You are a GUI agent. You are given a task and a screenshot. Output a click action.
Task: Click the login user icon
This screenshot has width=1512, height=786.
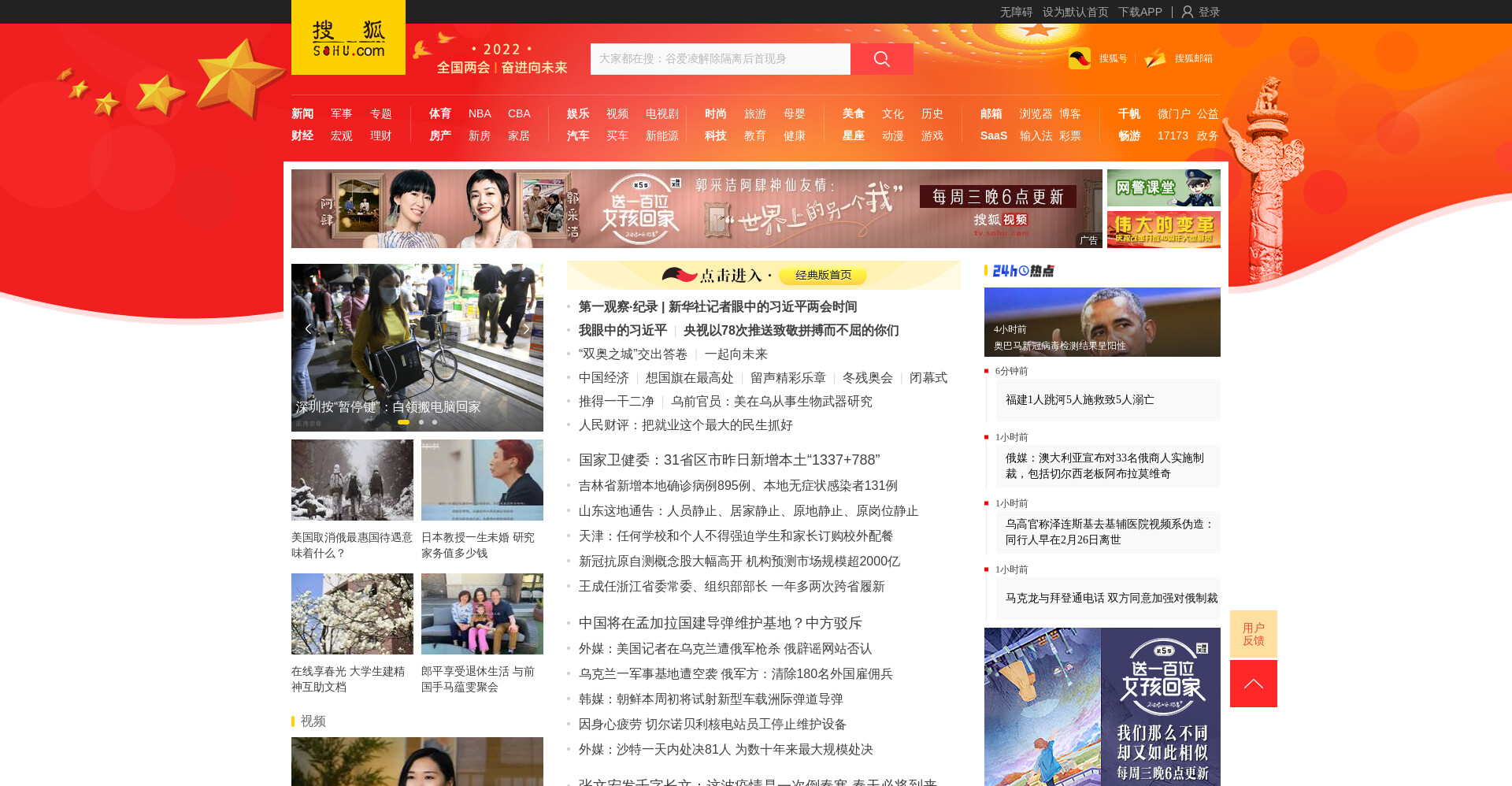[x=1188, y=12]
